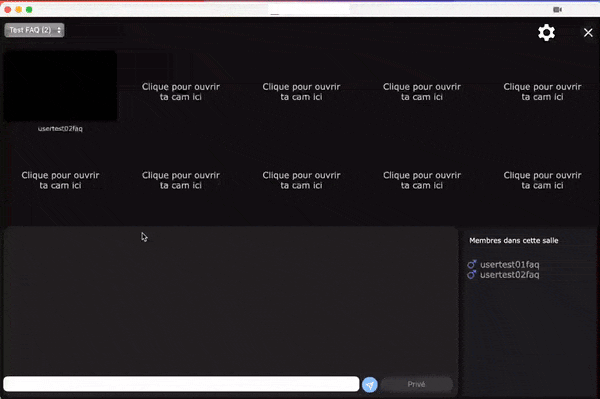Select usertest01faq in the members list
Screen dimensions: 600x399
pos(509,264)
